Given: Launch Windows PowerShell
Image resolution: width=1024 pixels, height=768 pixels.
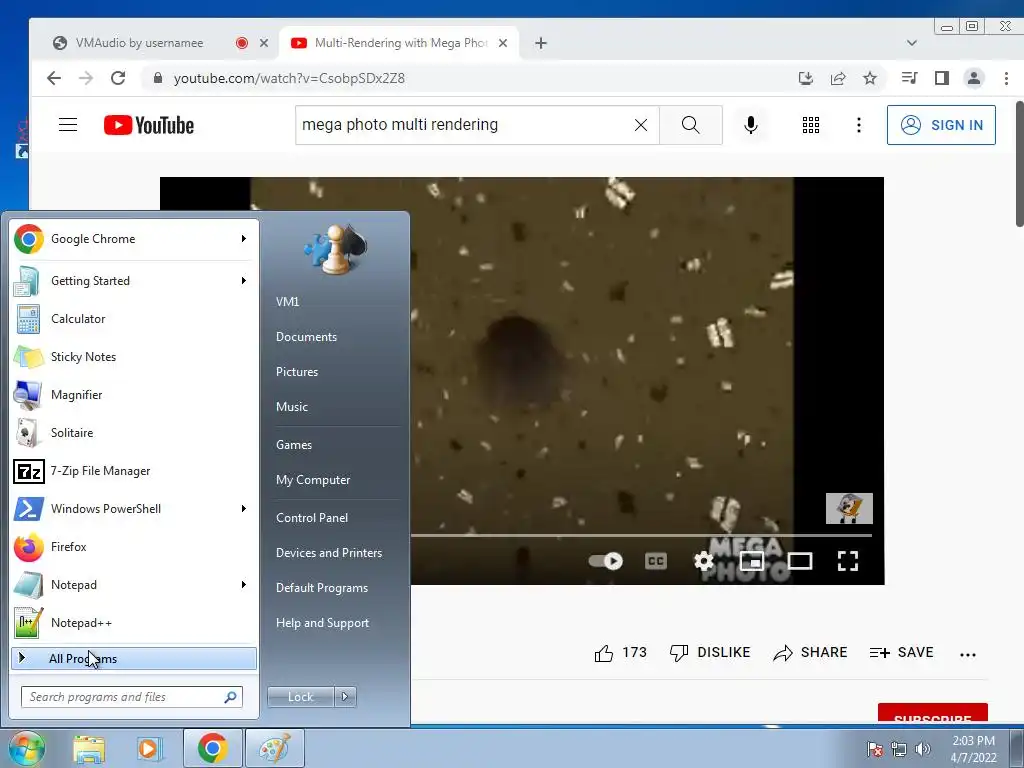Looking at the screenshot, I should coord(133,509).
